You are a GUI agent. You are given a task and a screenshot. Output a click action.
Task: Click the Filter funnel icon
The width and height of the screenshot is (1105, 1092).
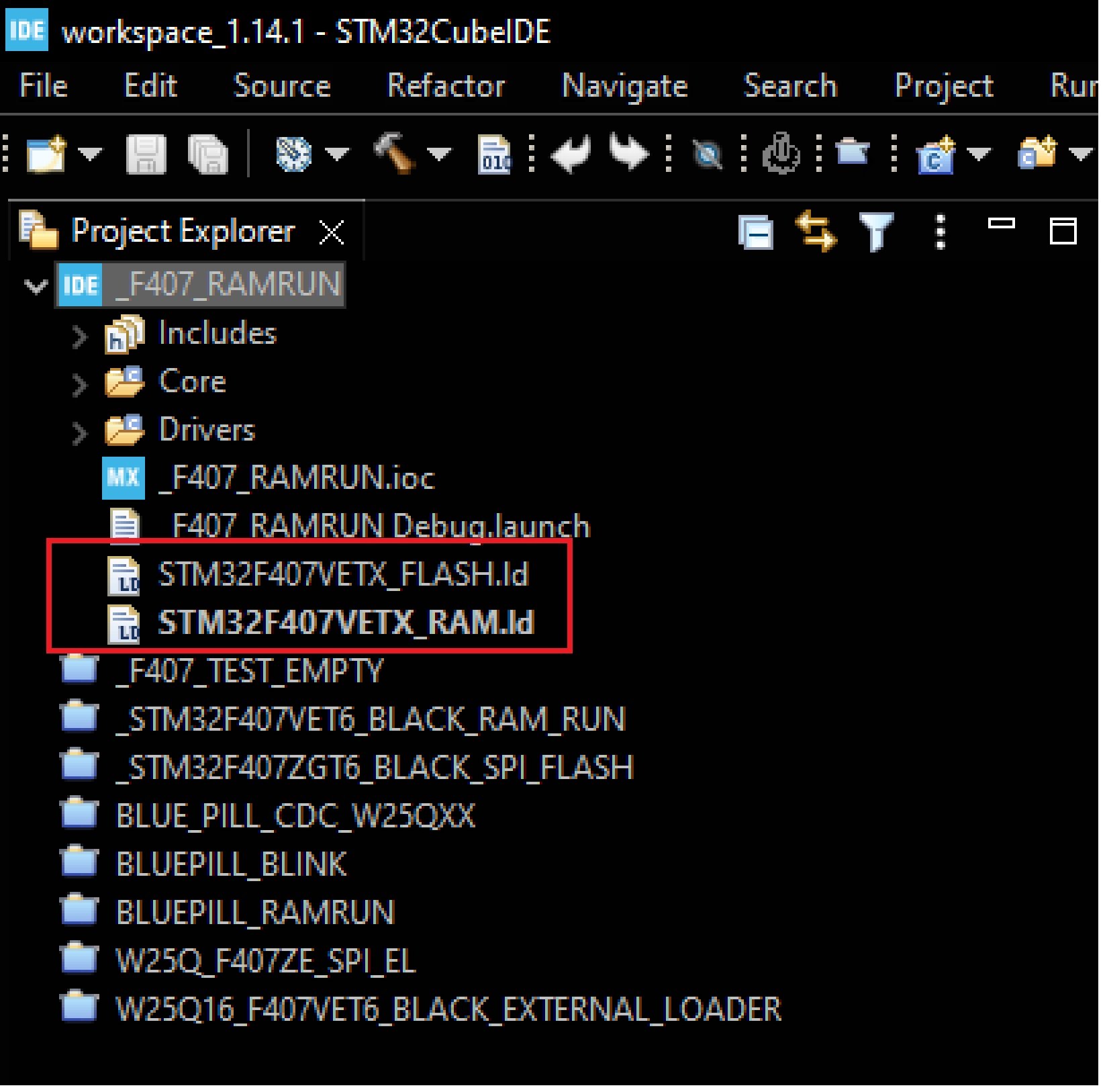coord(876,232)
